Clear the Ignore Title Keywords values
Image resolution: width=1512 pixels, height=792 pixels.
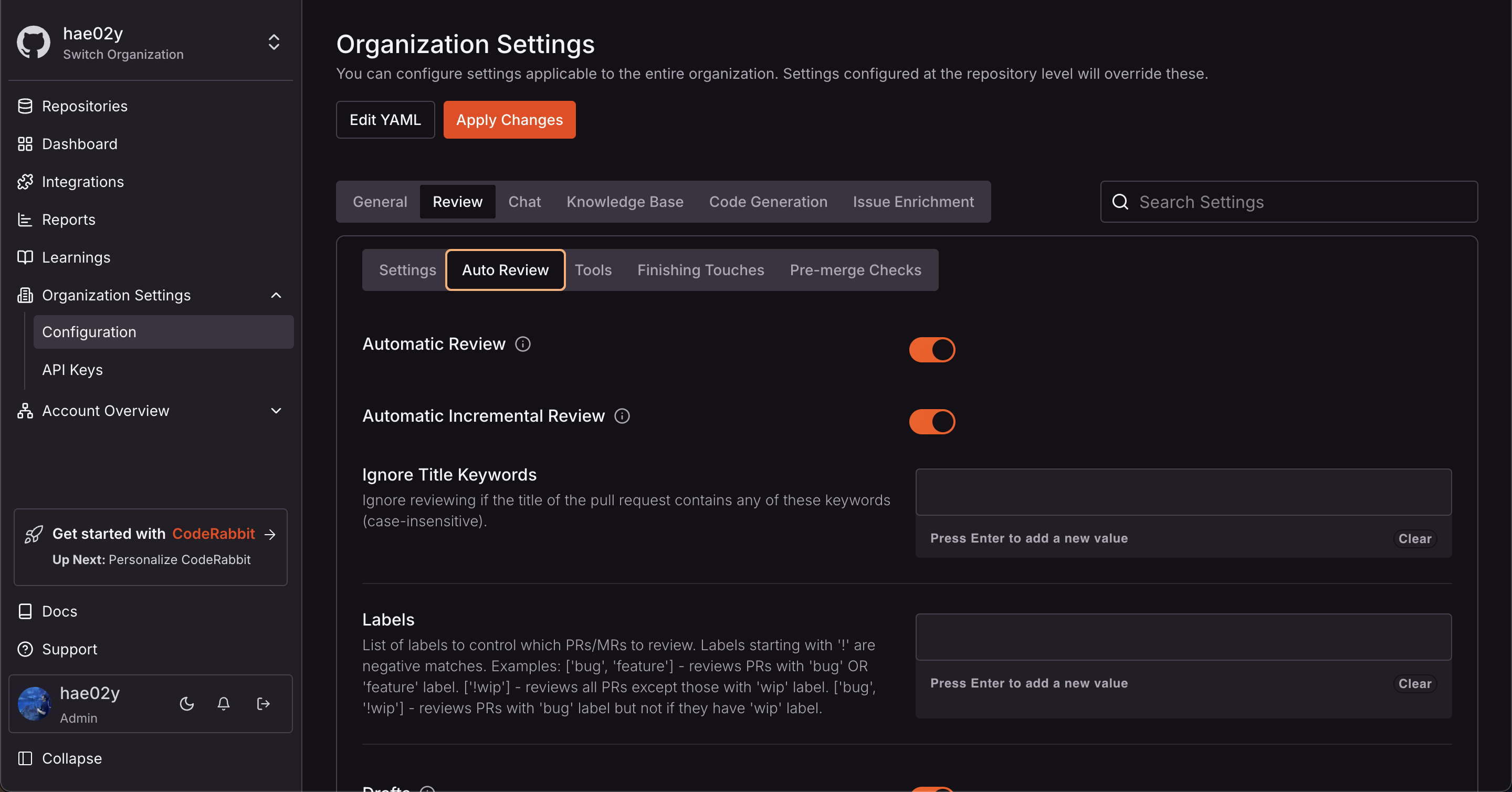point(1414,538)
